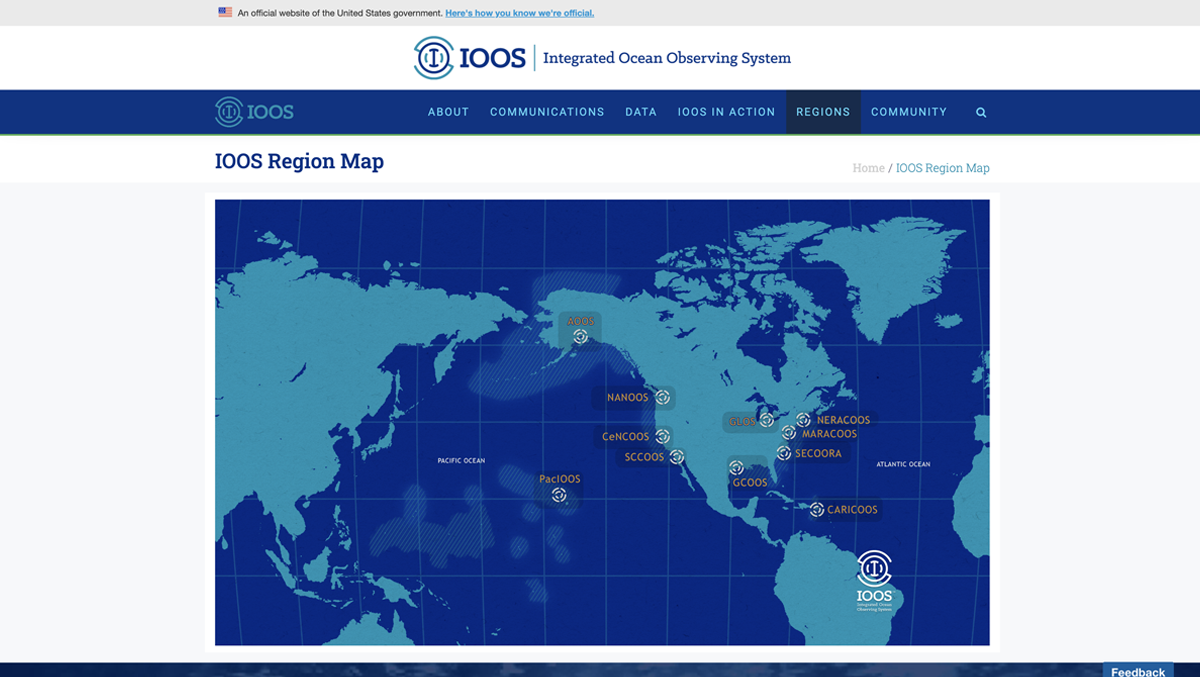Open the Data menu
Image resolution: width=1200 pixels, height=677 pixels.
coord(641,112)
